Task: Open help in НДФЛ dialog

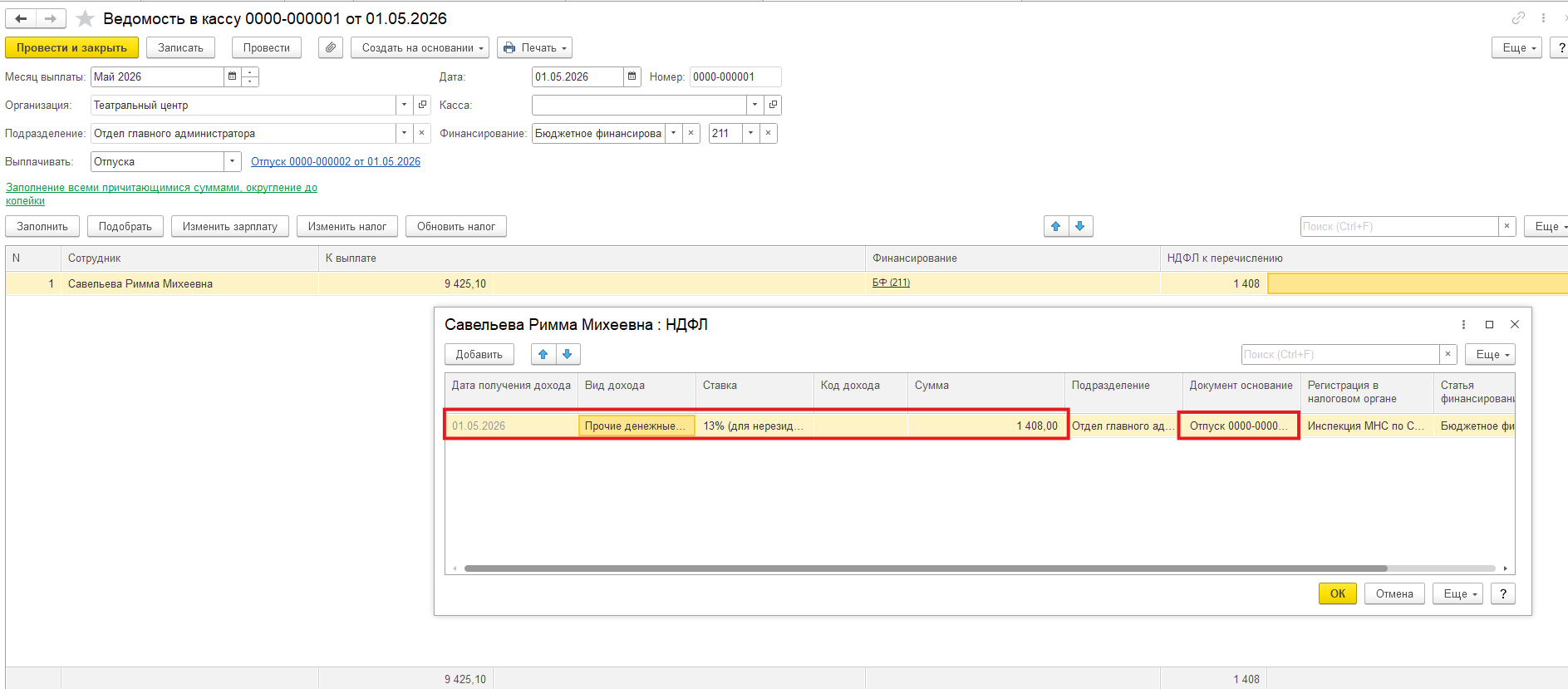Action: 1503,593
